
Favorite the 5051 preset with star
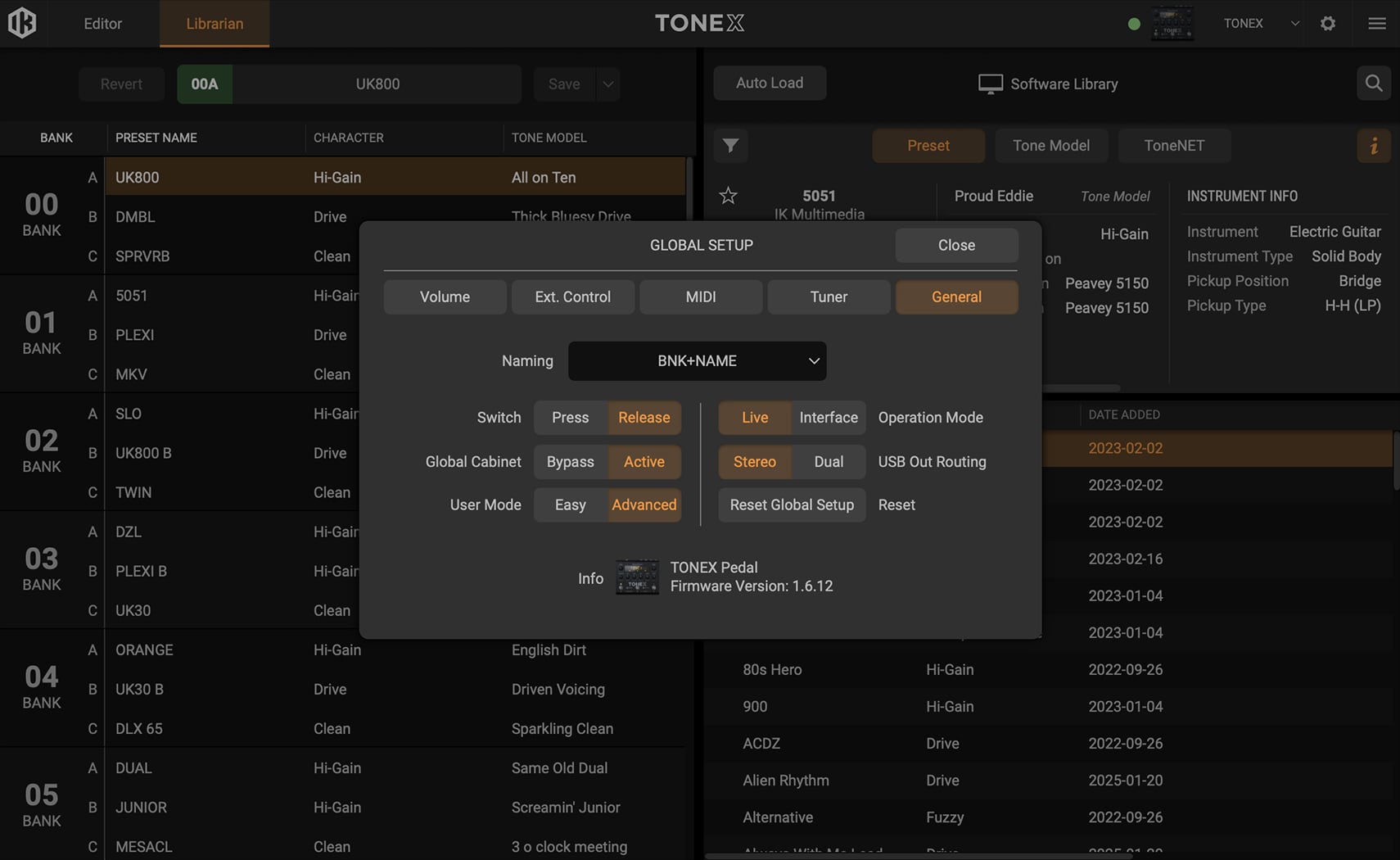point(728,196)
